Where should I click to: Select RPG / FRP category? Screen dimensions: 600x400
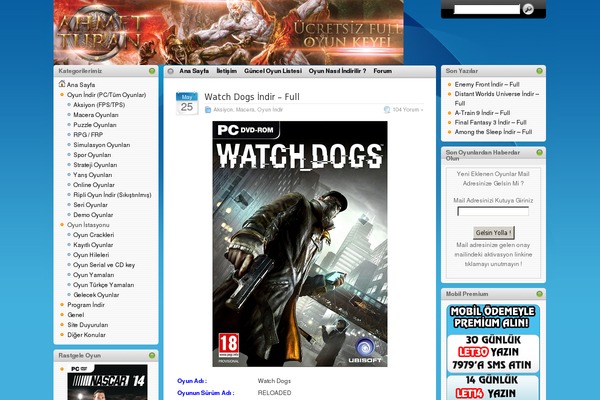click(88, 135)
